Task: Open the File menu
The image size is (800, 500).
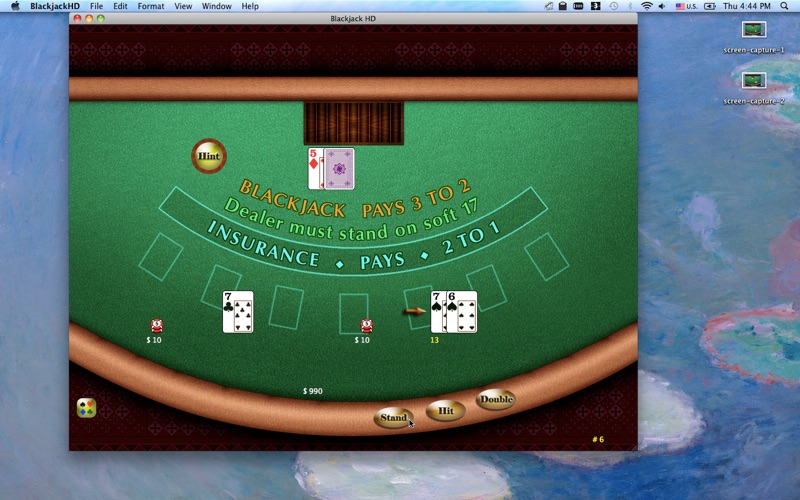Action: coord(96,6)
